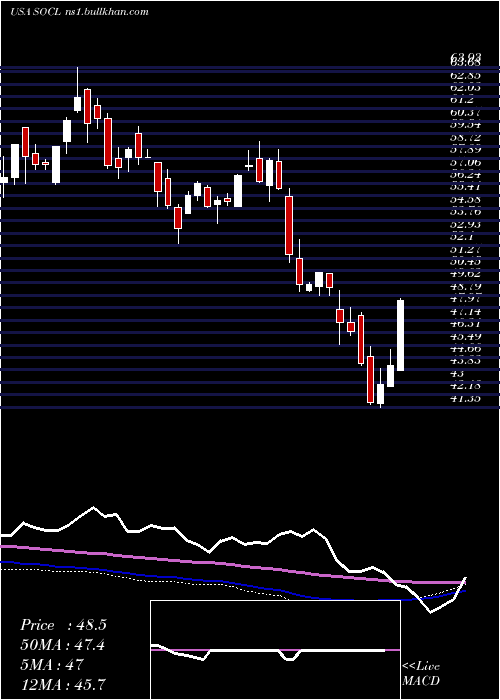Click the 61.2 price axis label
Image resolution: width=500 pixels, height=700 pixels.
click(x=462, y=101)
